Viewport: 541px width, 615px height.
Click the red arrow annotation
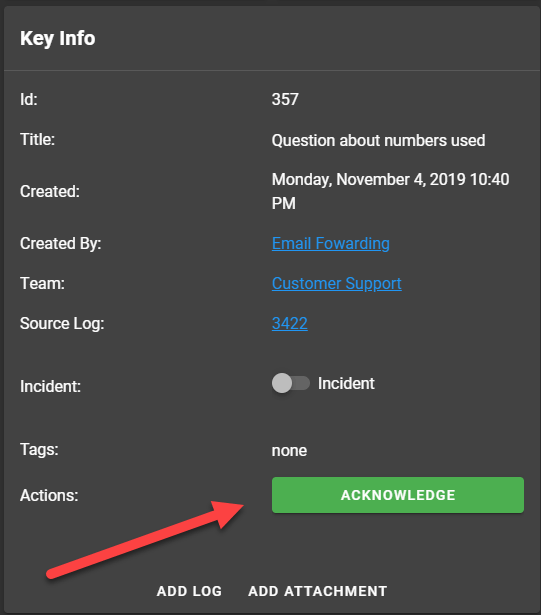[145, 539]
